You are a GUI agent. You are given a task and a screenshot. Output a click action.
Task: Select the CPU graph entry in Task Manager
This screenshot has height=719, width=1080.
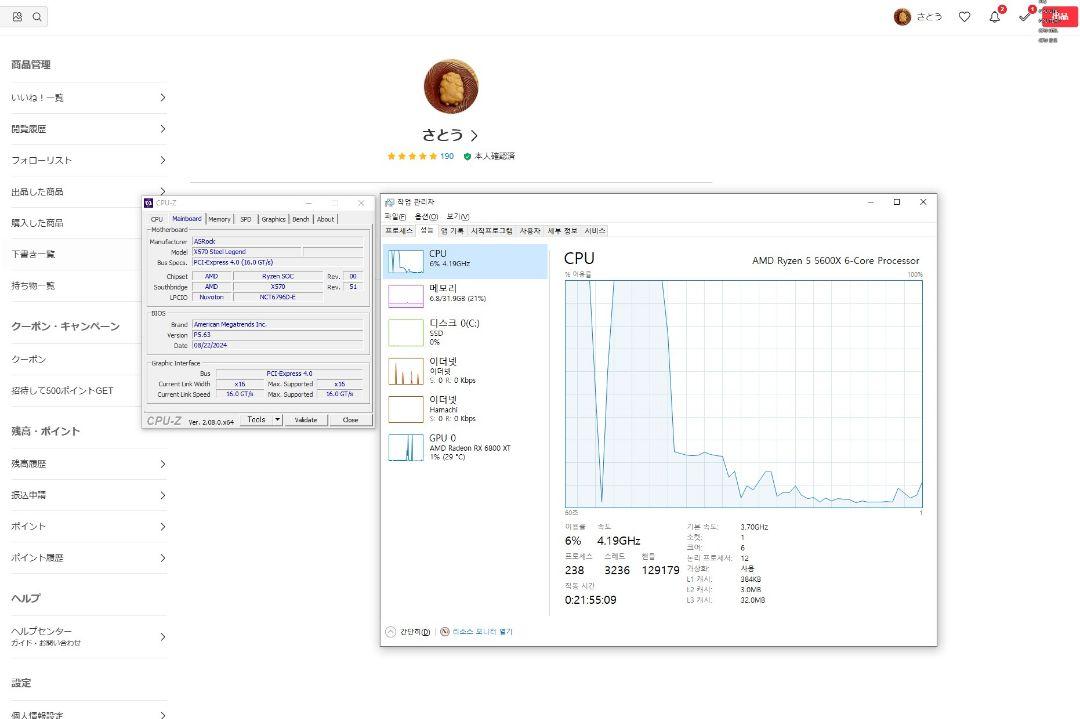pyautogui.click(x=466, y=261)
